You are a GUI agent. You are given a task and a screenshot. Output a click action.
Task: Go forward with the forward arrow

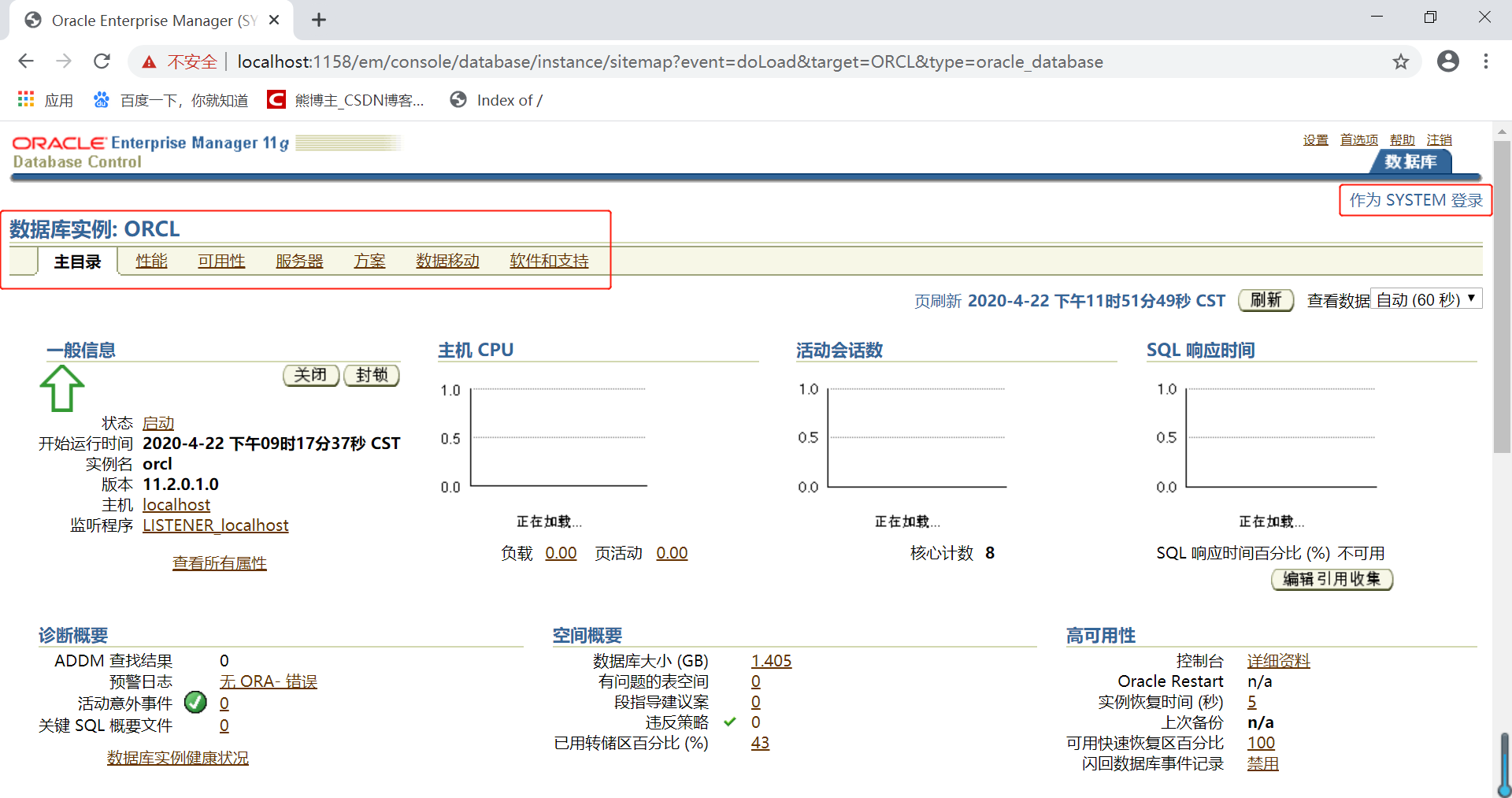pos(64,61)
